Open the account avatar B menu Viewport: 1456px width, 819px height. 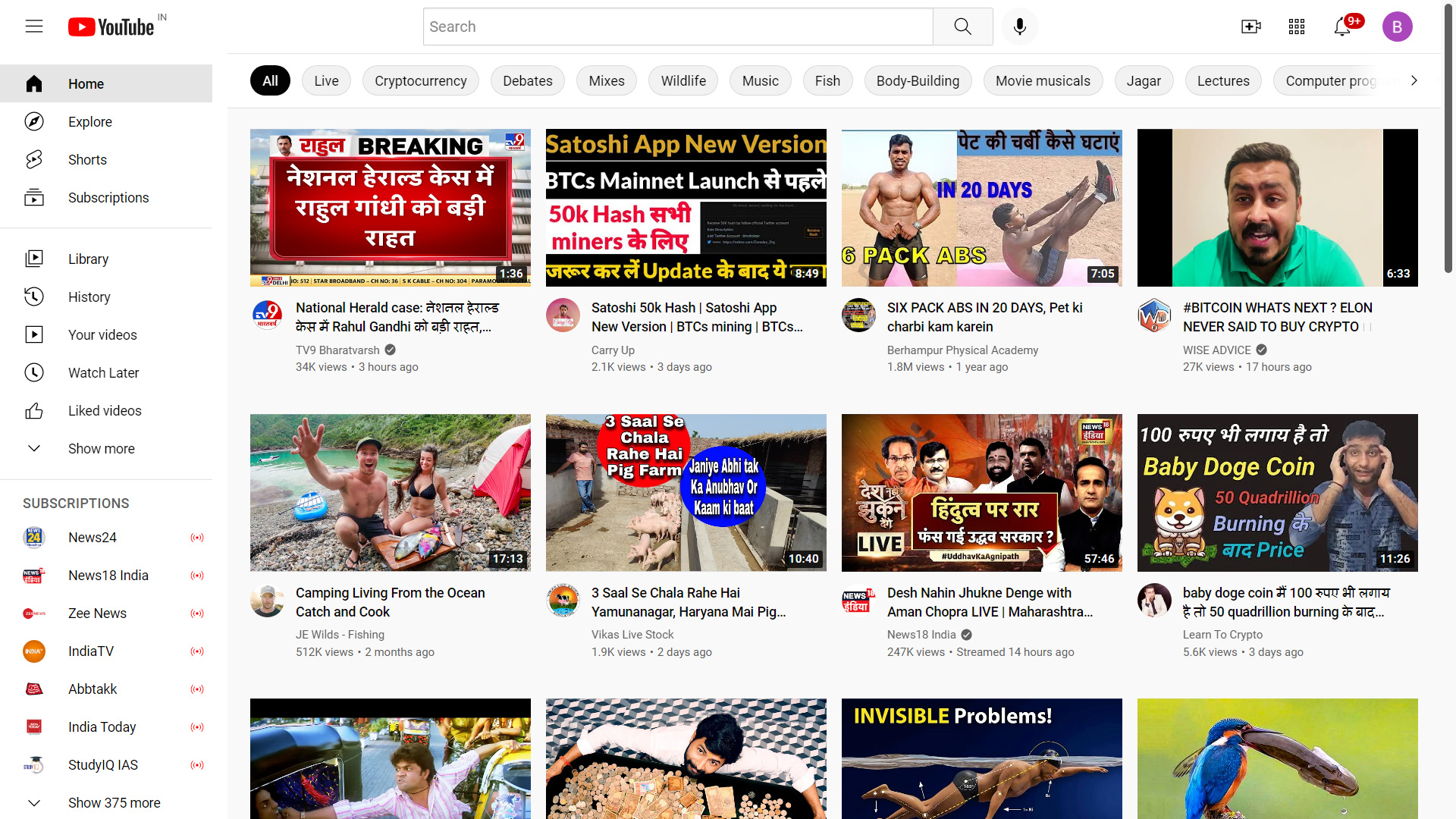click(x=1397, y=27)
